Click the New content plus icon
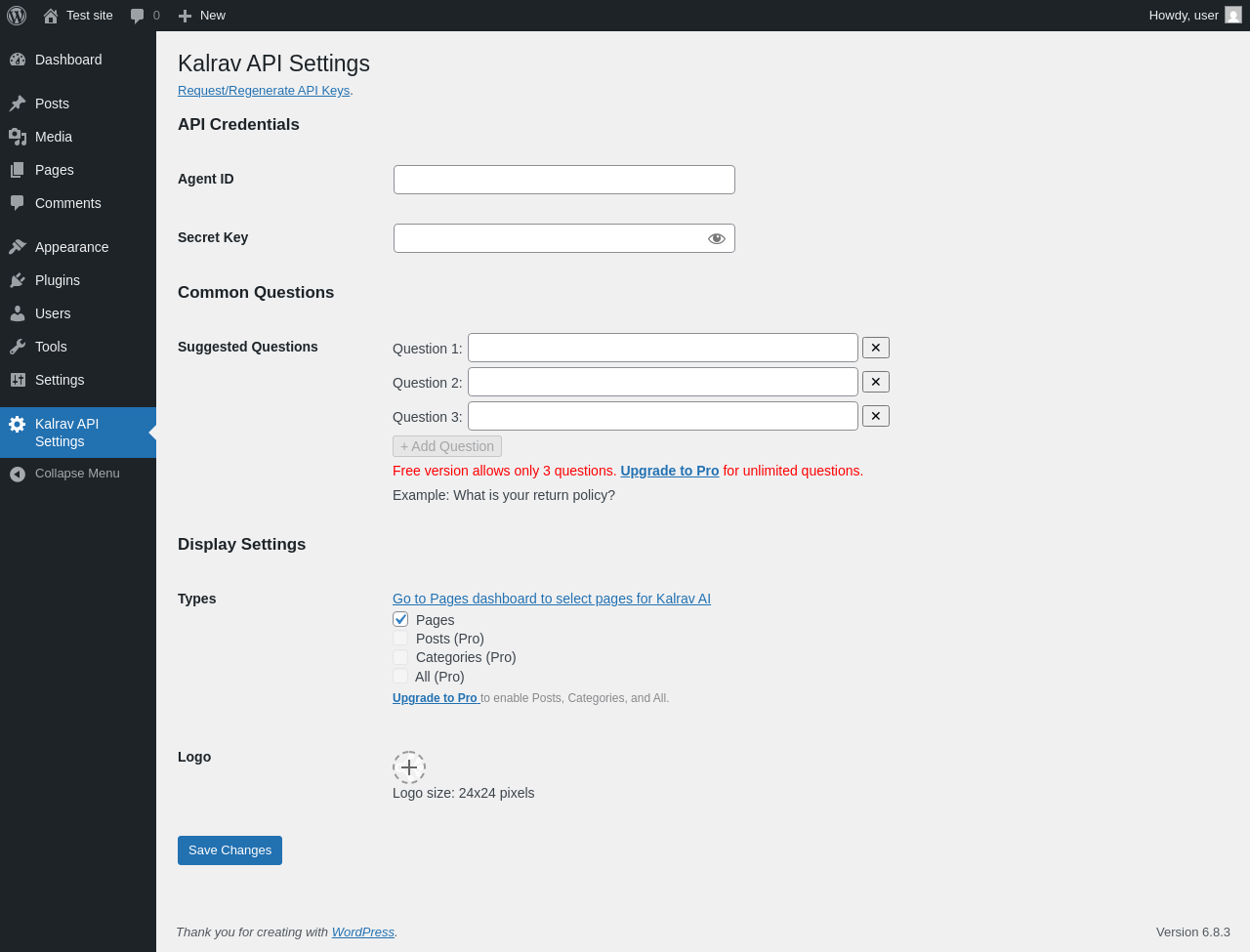The height and width of the screenshot is (952, 1250). coord(185,16)
